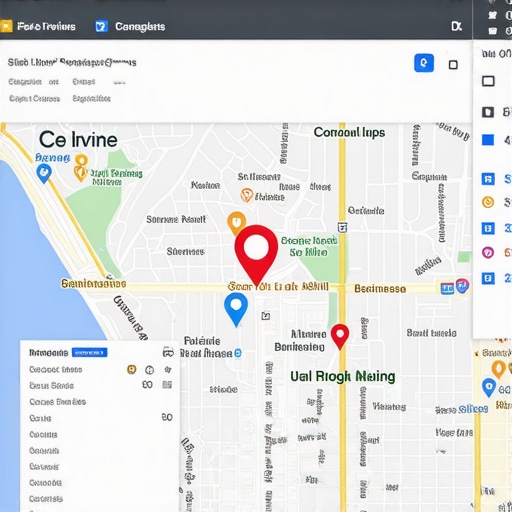Click the blue icon beside the Cenagbrts tab
The height and width of the screenshot is (512, 512).
point(101,26)
